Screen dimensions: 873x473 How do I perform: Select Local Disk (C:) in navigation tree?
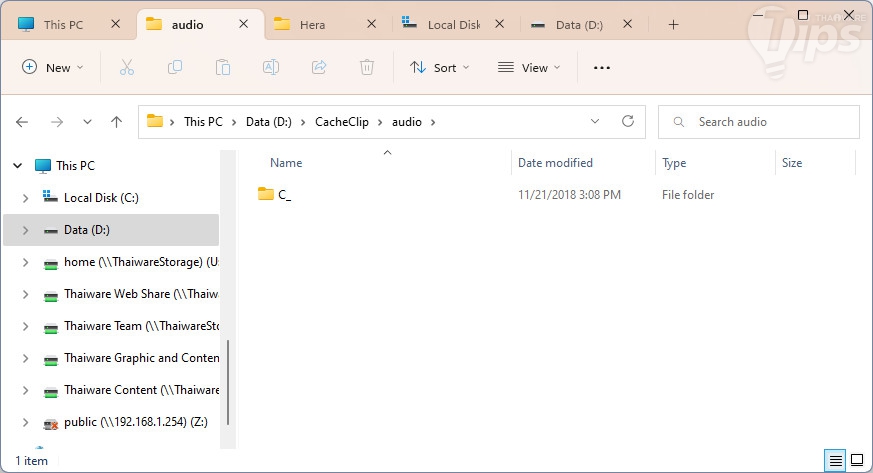point(101,198)
